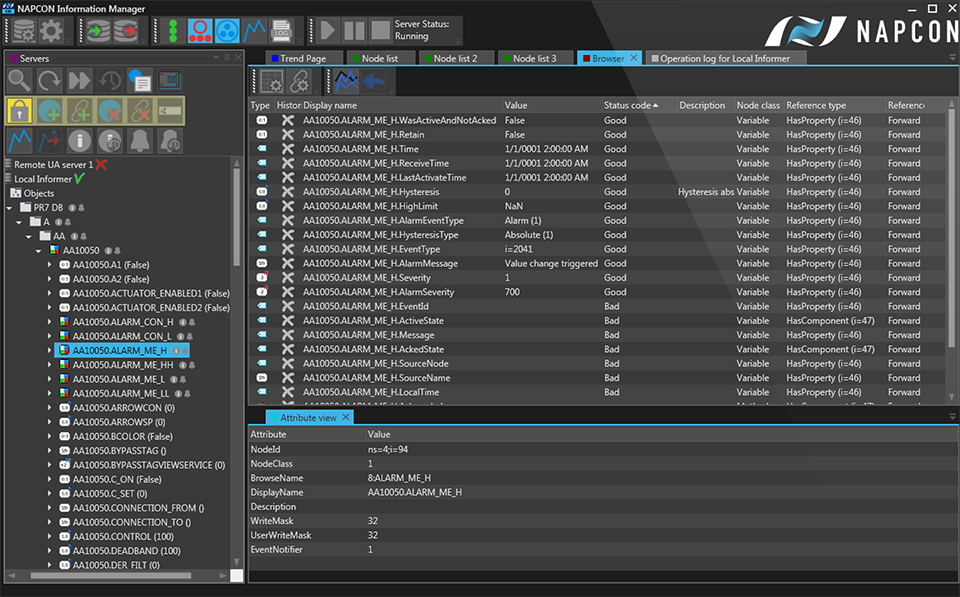Open the LOG printer icon in top toolbar
This screenshot has height=597, width=960.
pos(283,30)
